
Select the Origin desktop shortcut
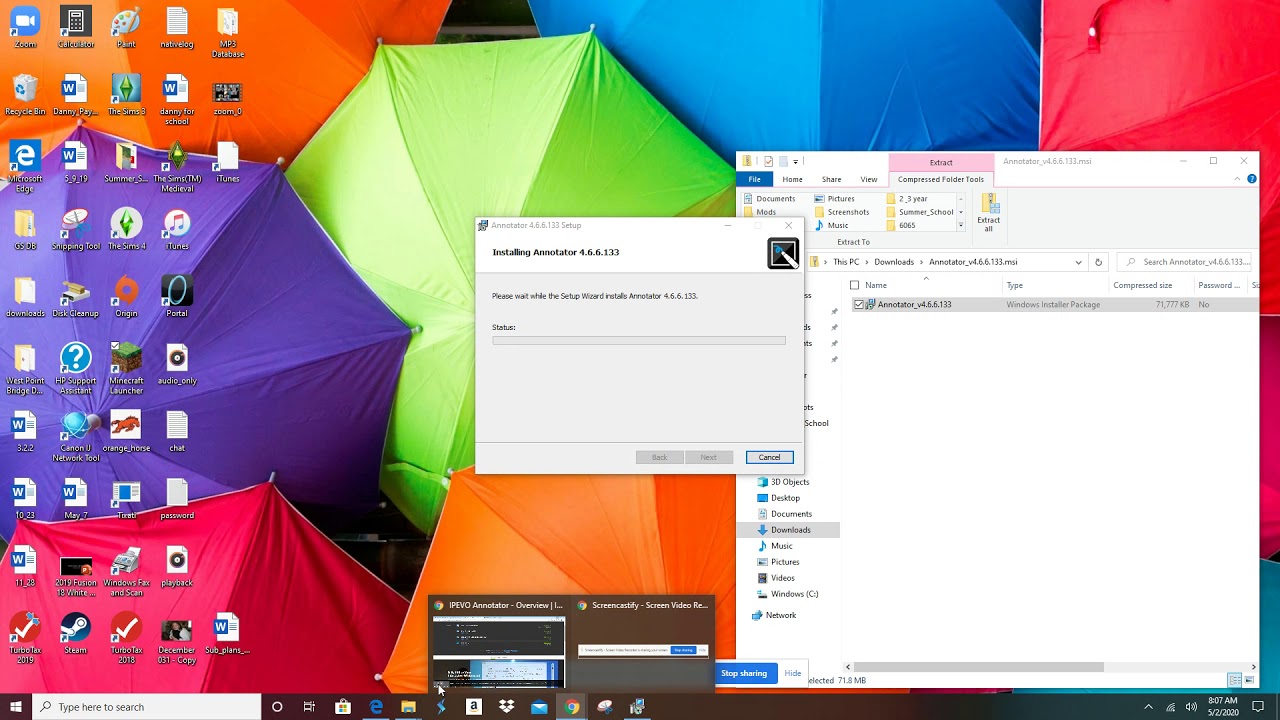point(126,297)
